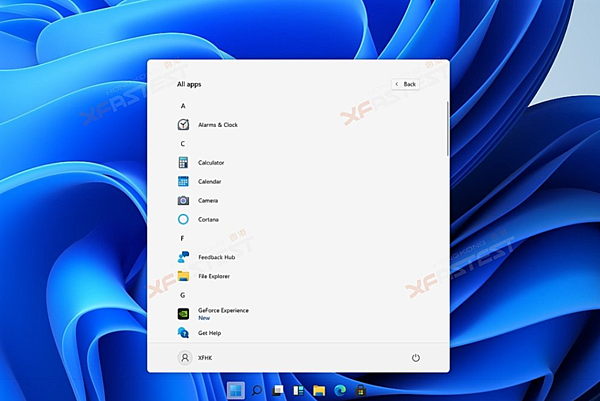Select the "Cortana" text entry
The height and width of the screenshot is (401, 600).
point(209,219)
